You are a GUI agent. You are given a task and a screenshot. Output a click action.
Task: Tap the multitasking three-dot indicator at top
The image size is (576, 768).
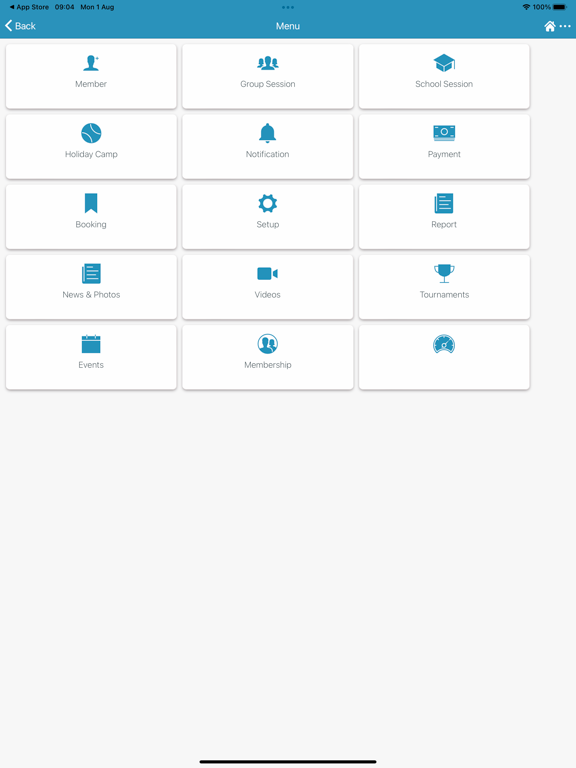point(288,7)
